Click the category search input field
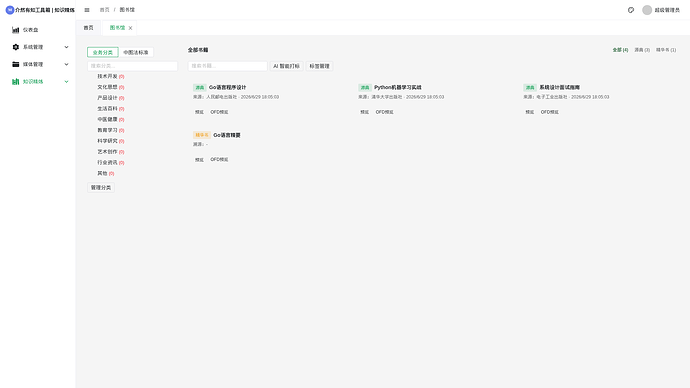690x388 pixels. [132, 66]
